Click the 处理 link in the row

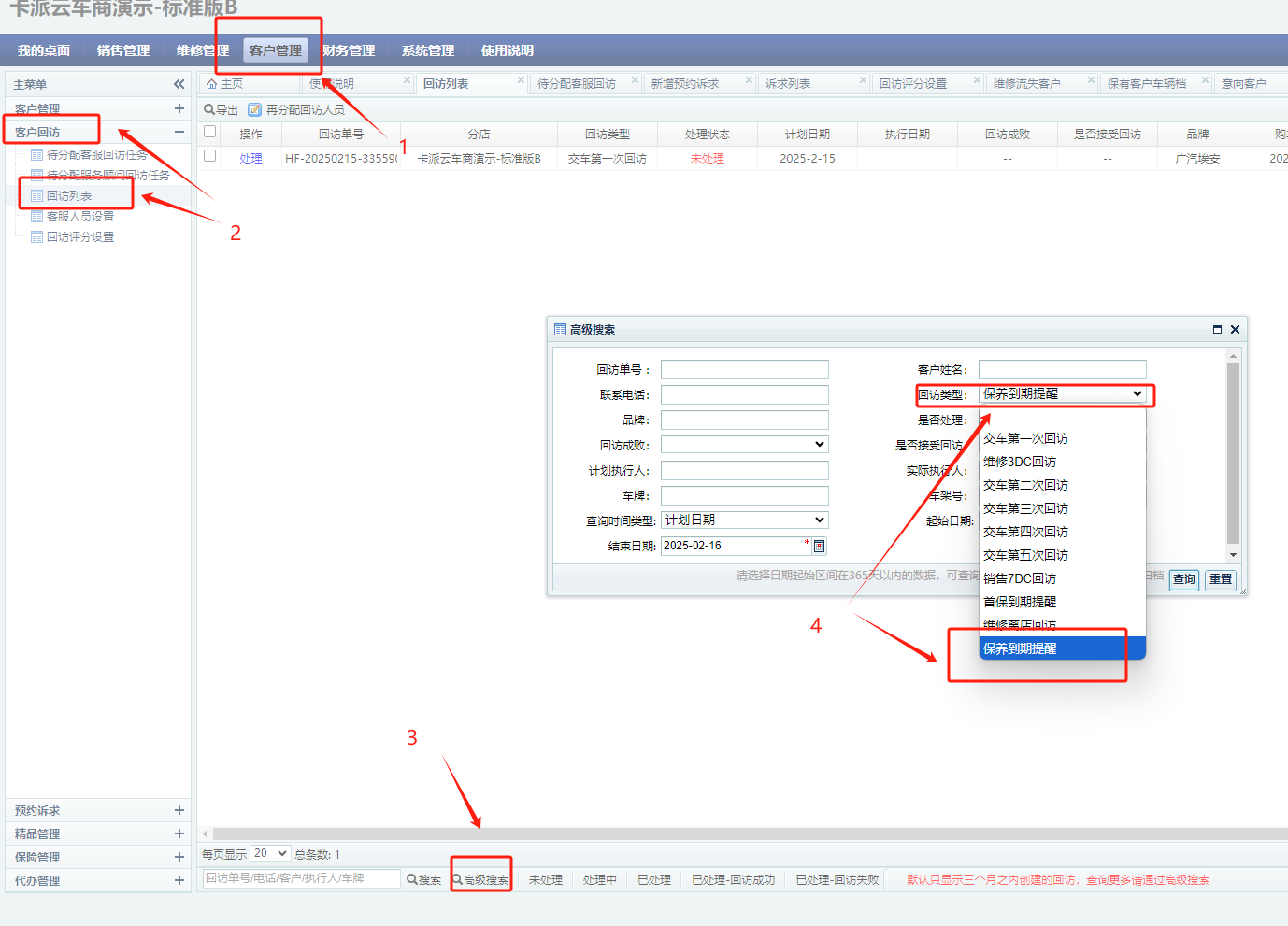(250, 159)
